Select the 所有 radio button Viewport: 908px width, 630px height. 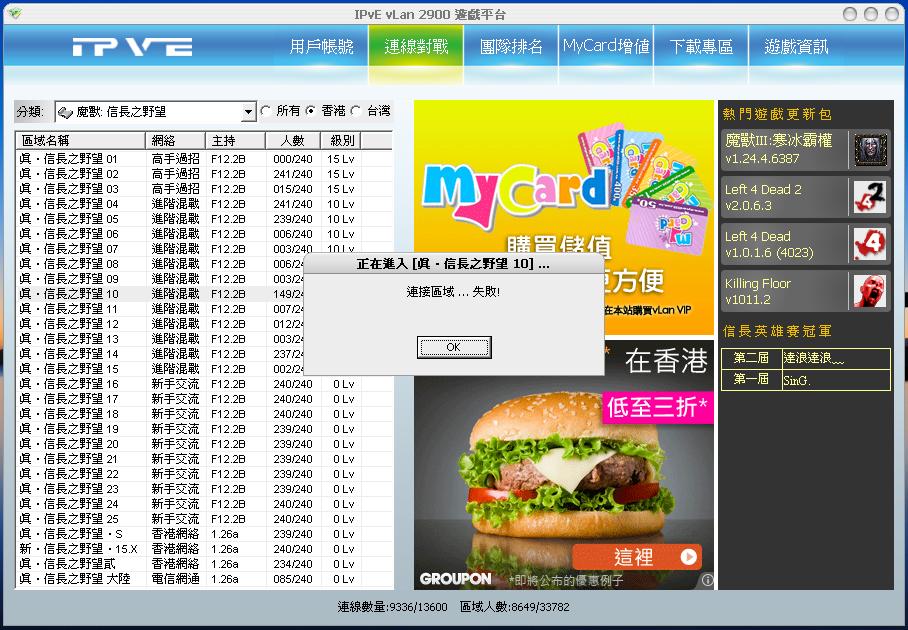point(266,111)
